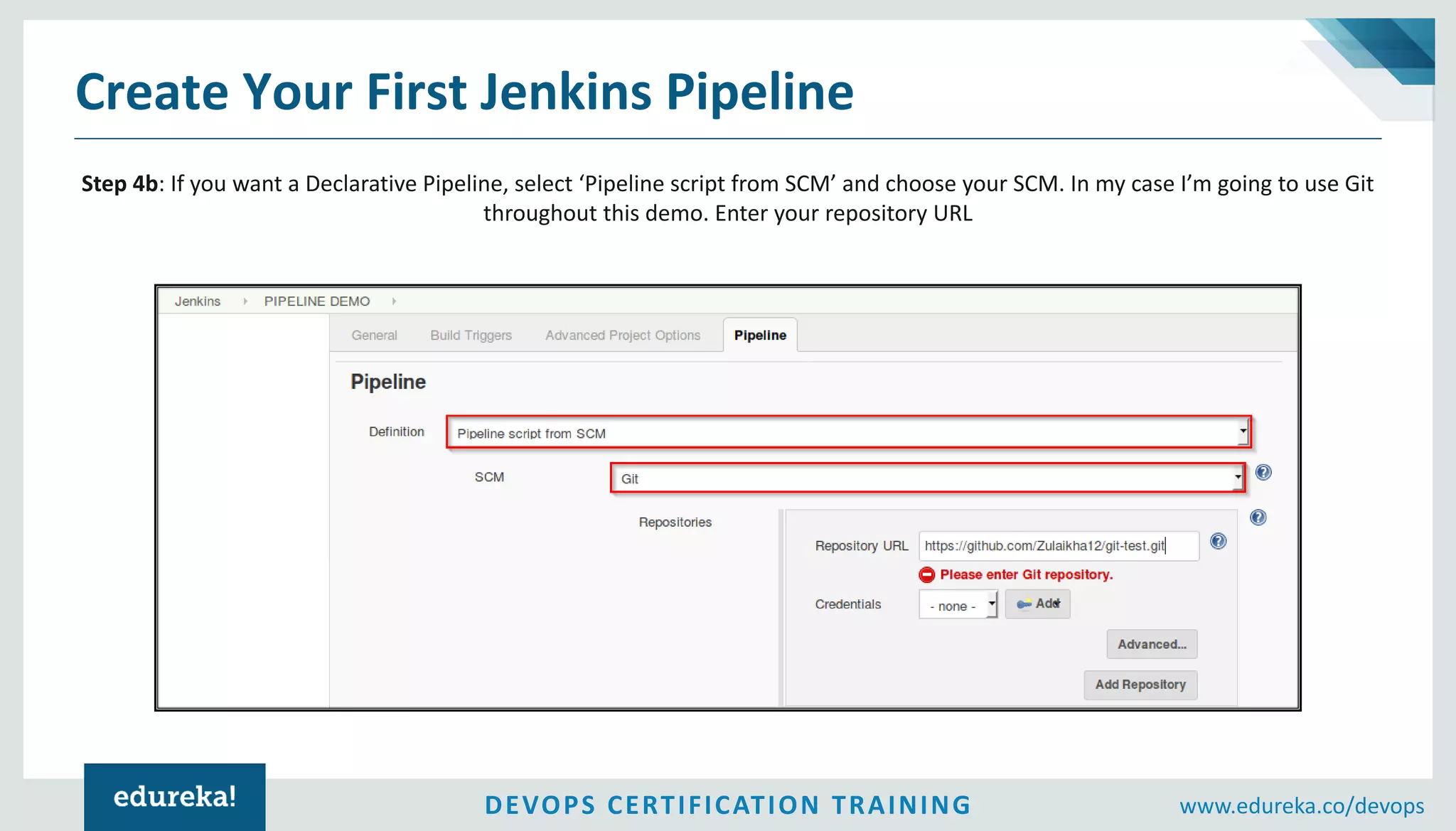Click the 'Please enter Git repository.' error text
The image size is (1456, 831).
click(1026, 574)
